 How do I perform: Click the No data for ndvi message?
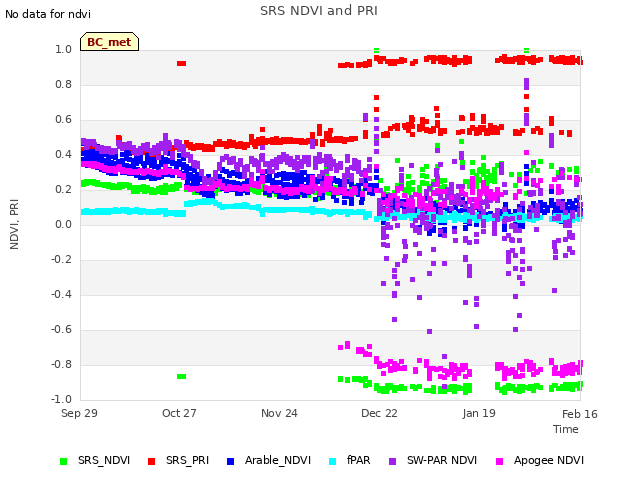pyautogui.click(x=48, y=14)
